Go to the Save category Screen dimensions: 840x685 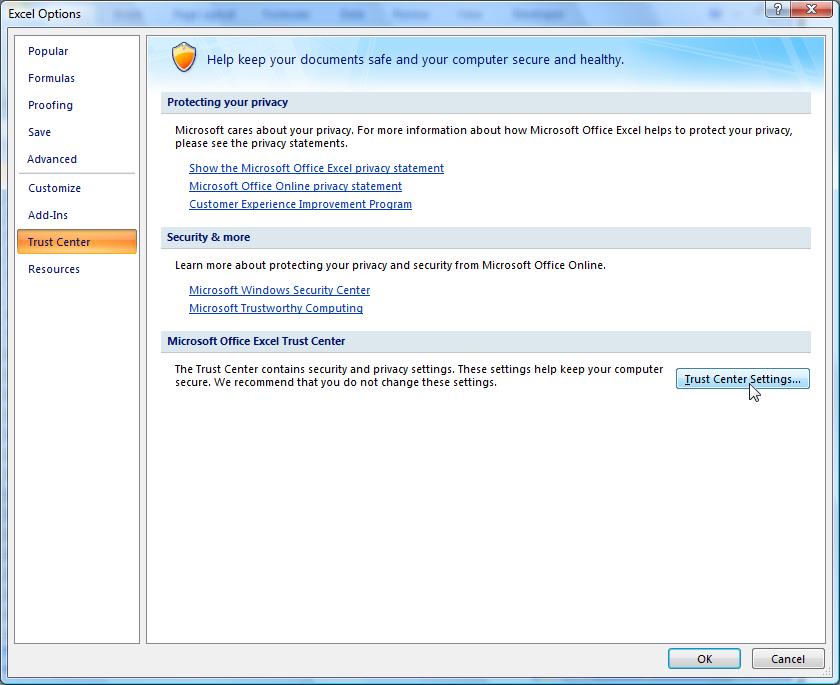click(39, 132)
